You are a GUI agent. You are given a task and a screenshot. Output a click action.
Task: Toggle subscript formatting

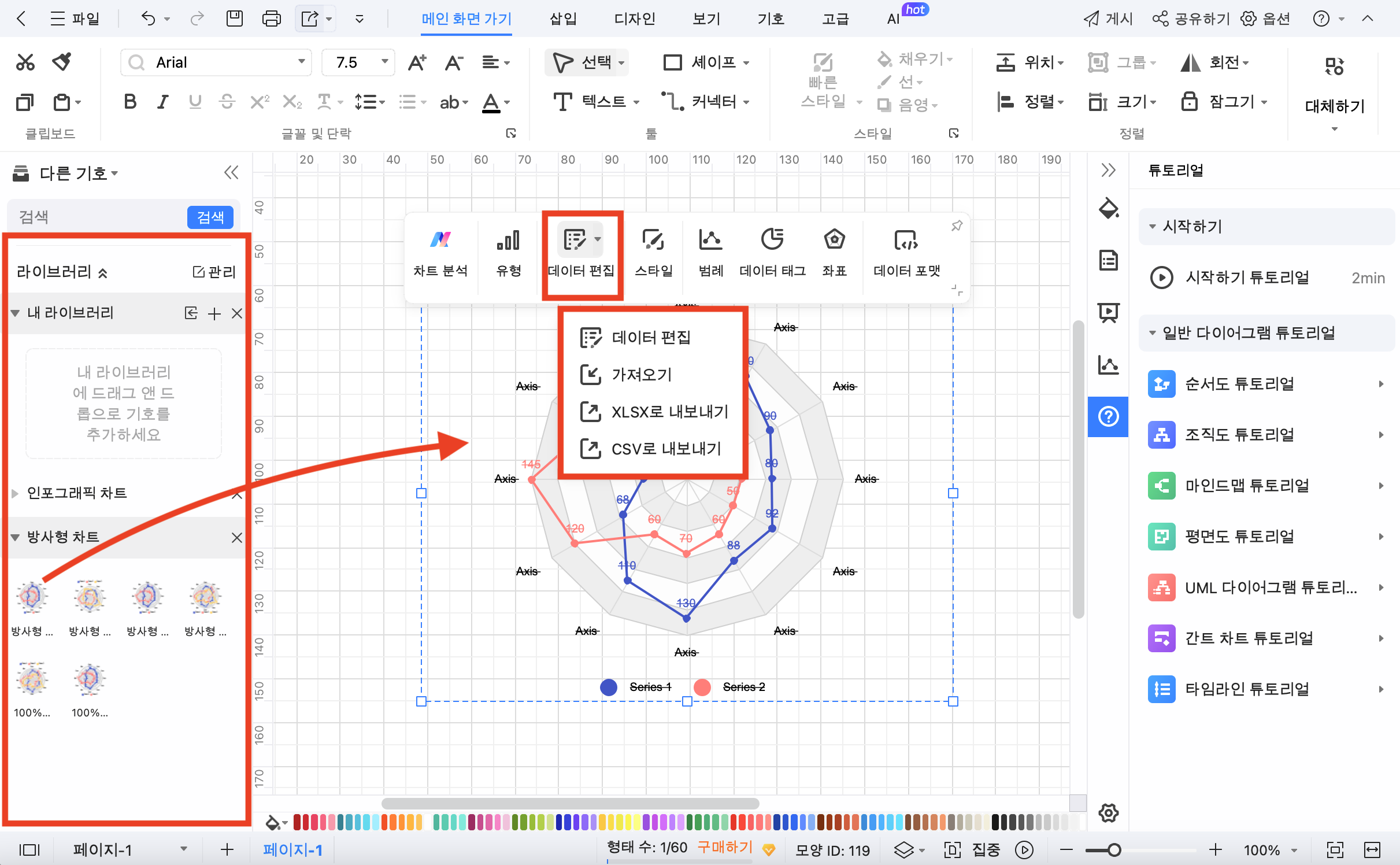click(292, 102)
